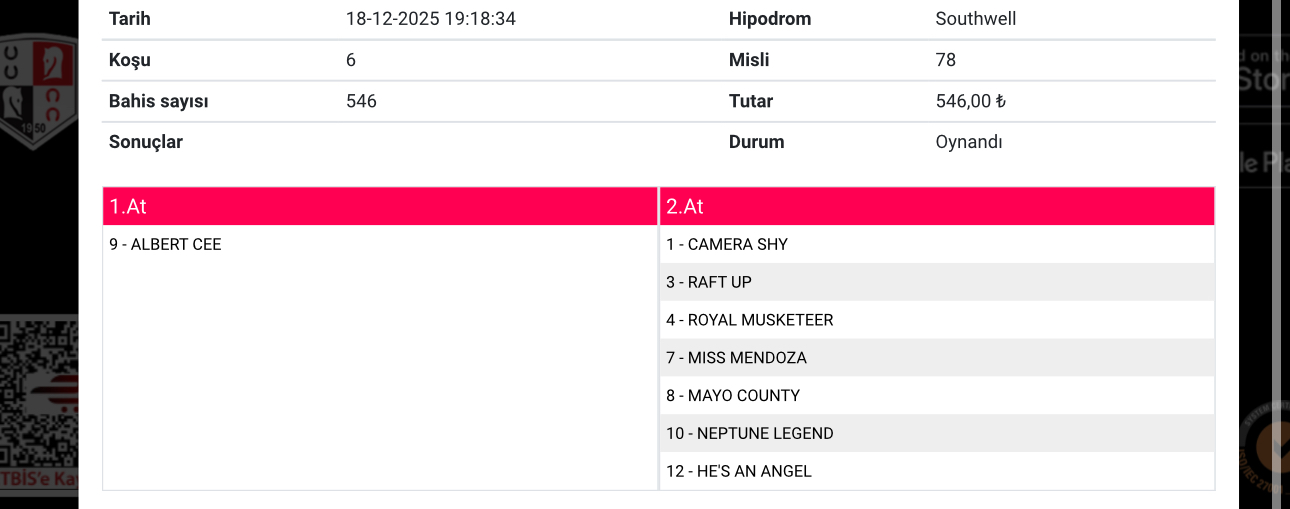1290x509 pixels.
Task: Click the Sonuçlar label
Action: point(146,142)
